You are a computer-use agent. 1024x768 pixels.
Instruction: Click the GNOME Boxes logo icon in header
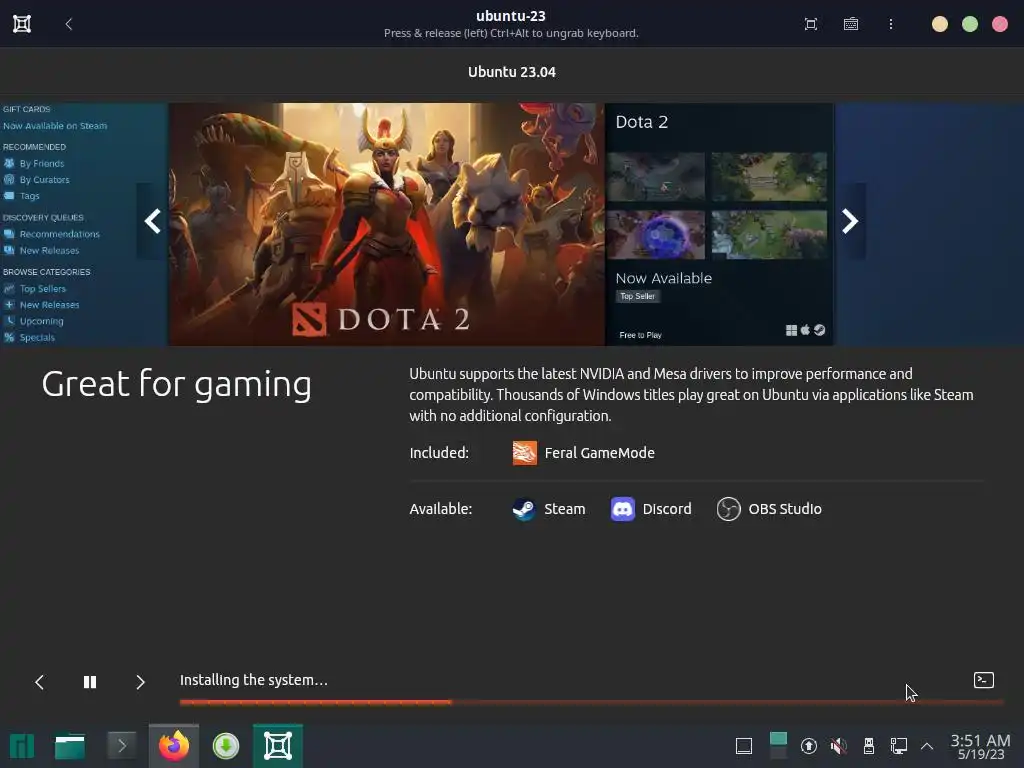(22, 24)
